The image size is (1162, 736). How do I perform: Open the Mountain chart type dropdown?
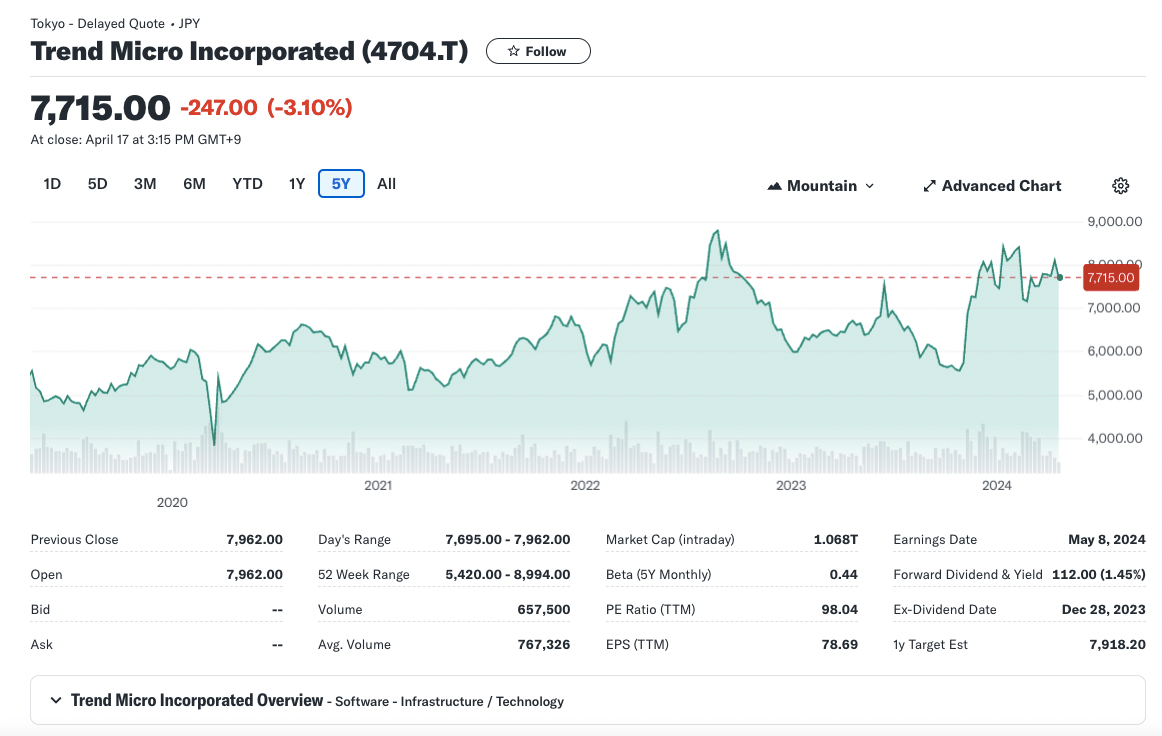821,186
